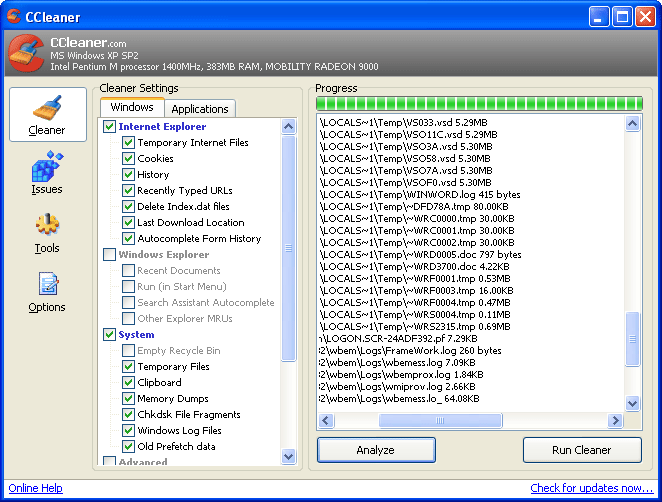Image resolution: width=662 pixels, height=502 pixels.
Task: Disable the Memory Dumps option
Action: (128, 398)
